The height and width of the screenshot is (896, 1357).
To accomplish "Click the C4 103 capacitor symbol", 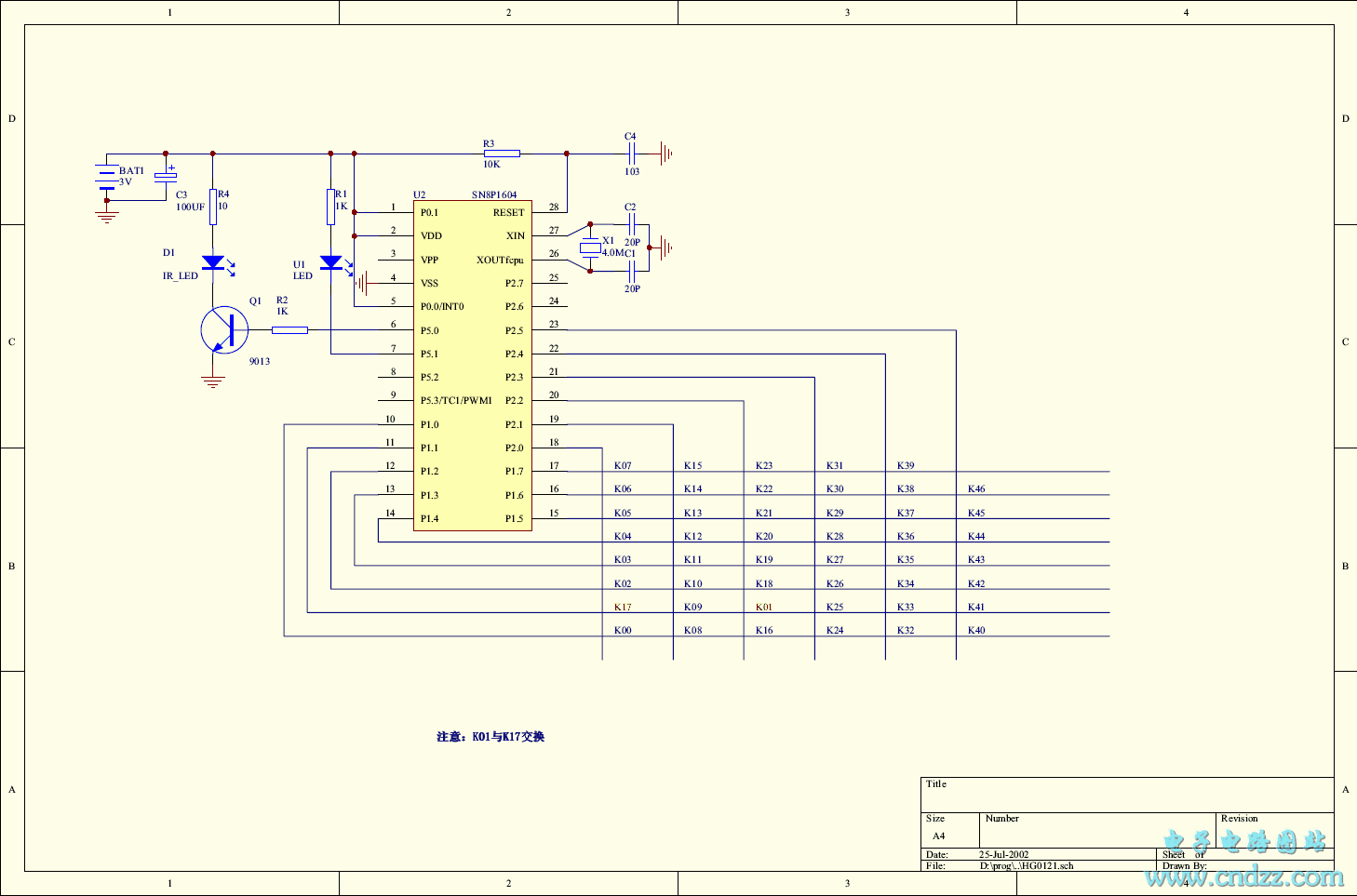I will tap(631, 154).
